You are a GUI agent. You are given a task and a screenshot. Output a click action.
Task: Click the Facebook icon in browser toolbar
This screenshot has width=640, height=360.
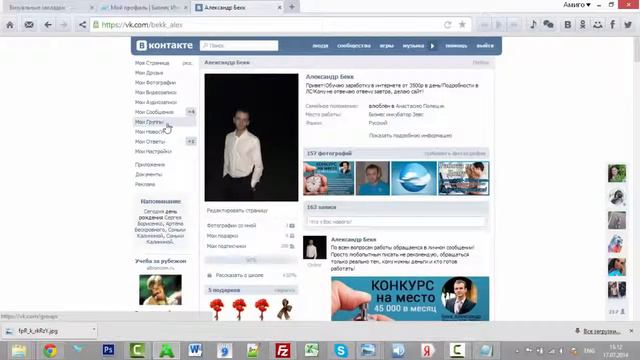(613, 25)
